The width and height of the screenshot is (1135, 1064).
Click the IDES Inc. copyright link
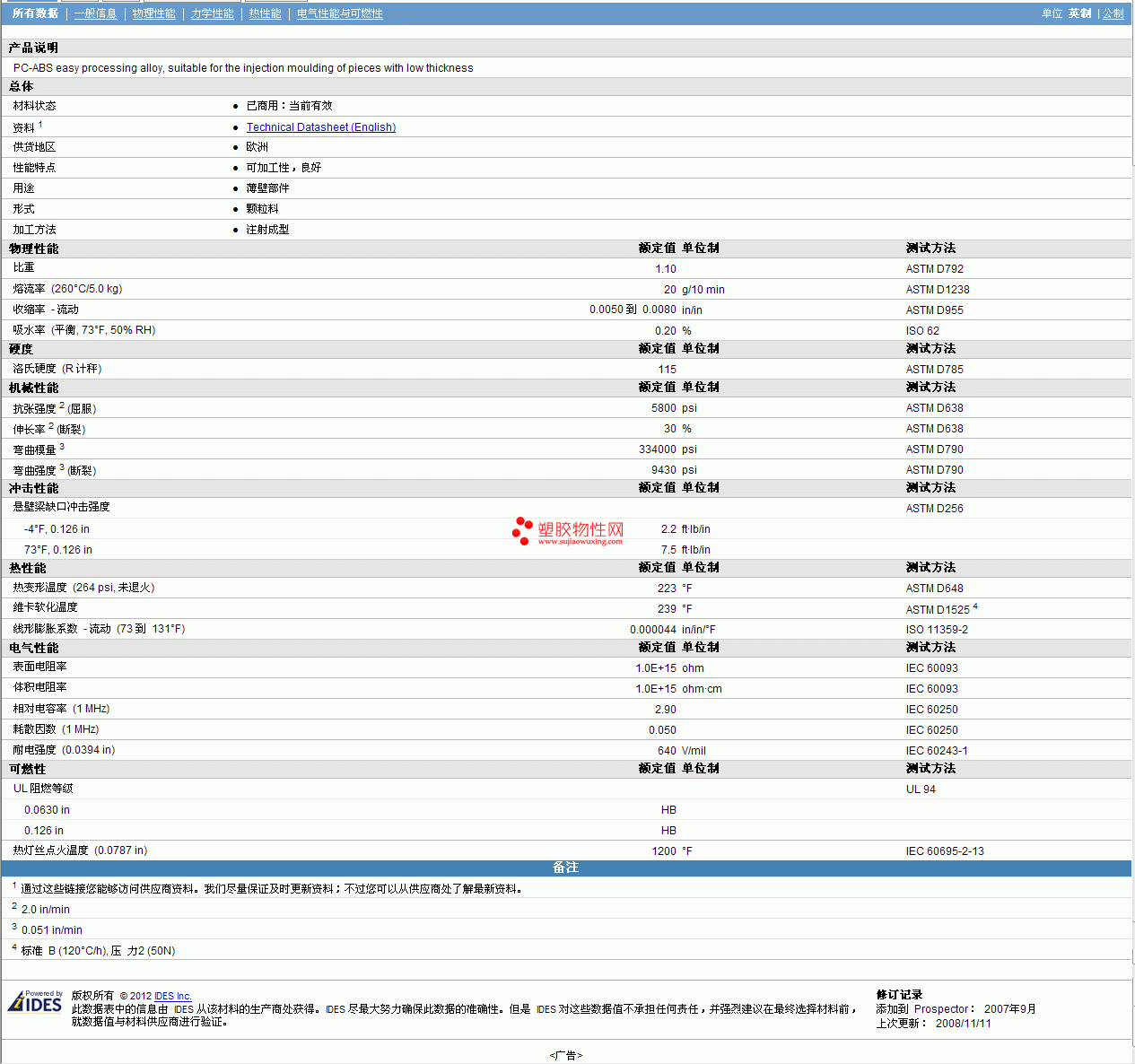click(172, 996)
